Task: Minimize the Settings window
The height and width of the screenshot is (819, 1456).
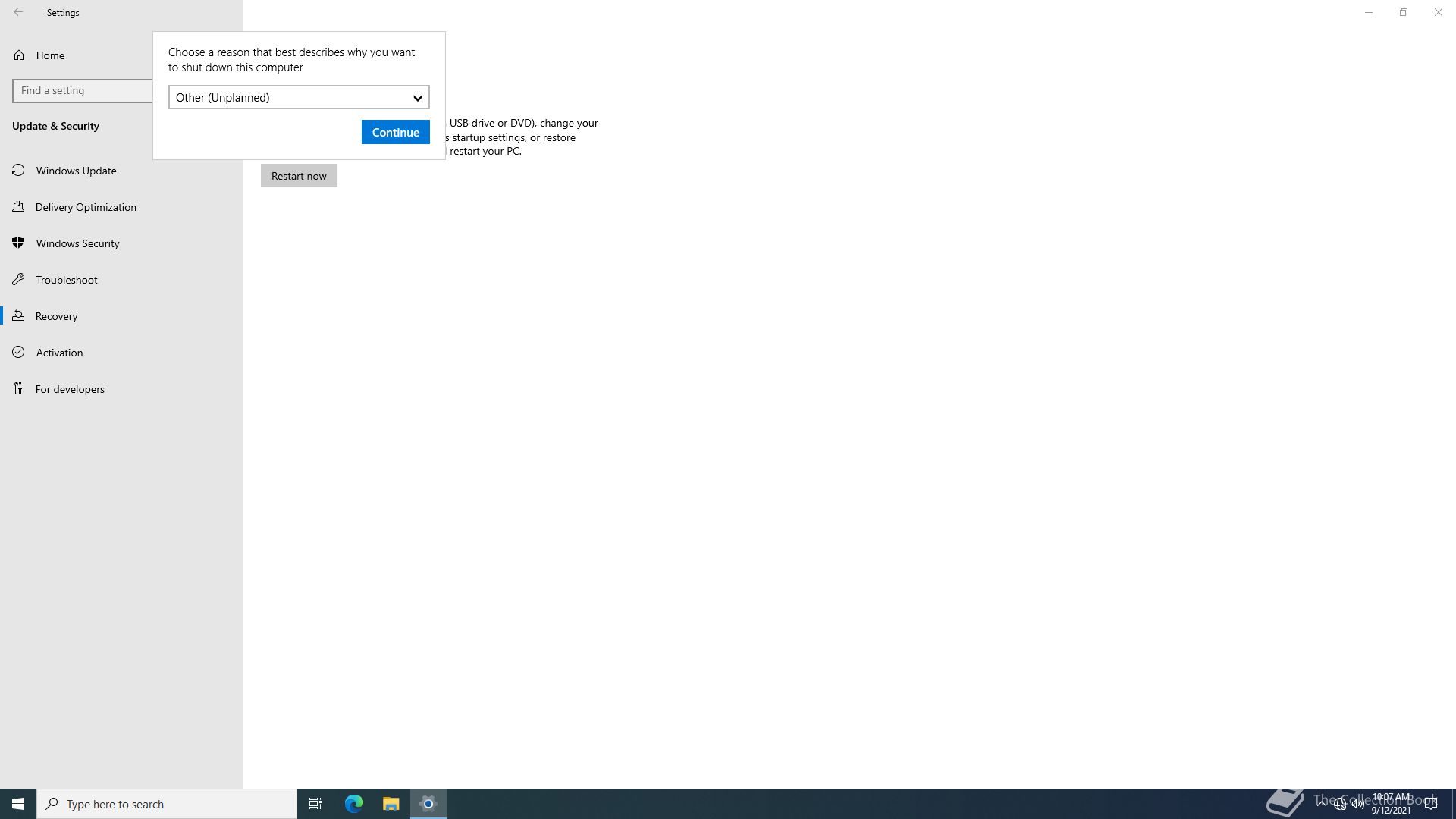Action: [x=1369, y=12]
